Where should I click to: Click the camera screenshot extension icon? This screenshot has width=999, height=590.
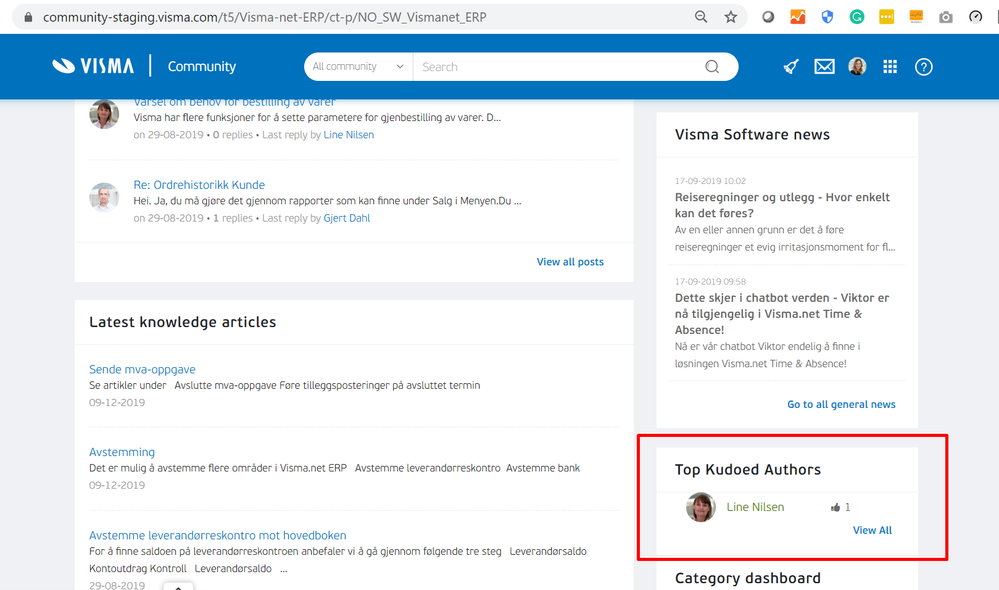tap(946, 17)
